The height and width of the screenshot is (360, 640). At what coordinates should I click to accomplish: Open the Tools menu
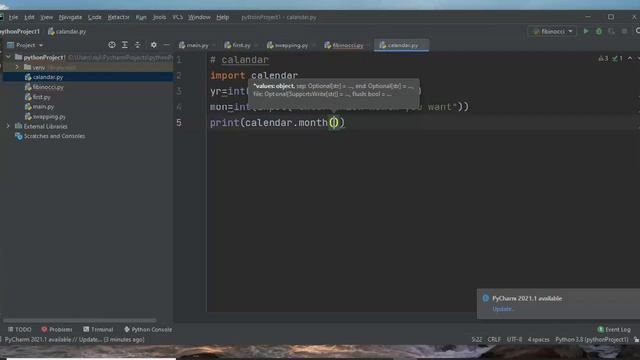pos(159,17)
